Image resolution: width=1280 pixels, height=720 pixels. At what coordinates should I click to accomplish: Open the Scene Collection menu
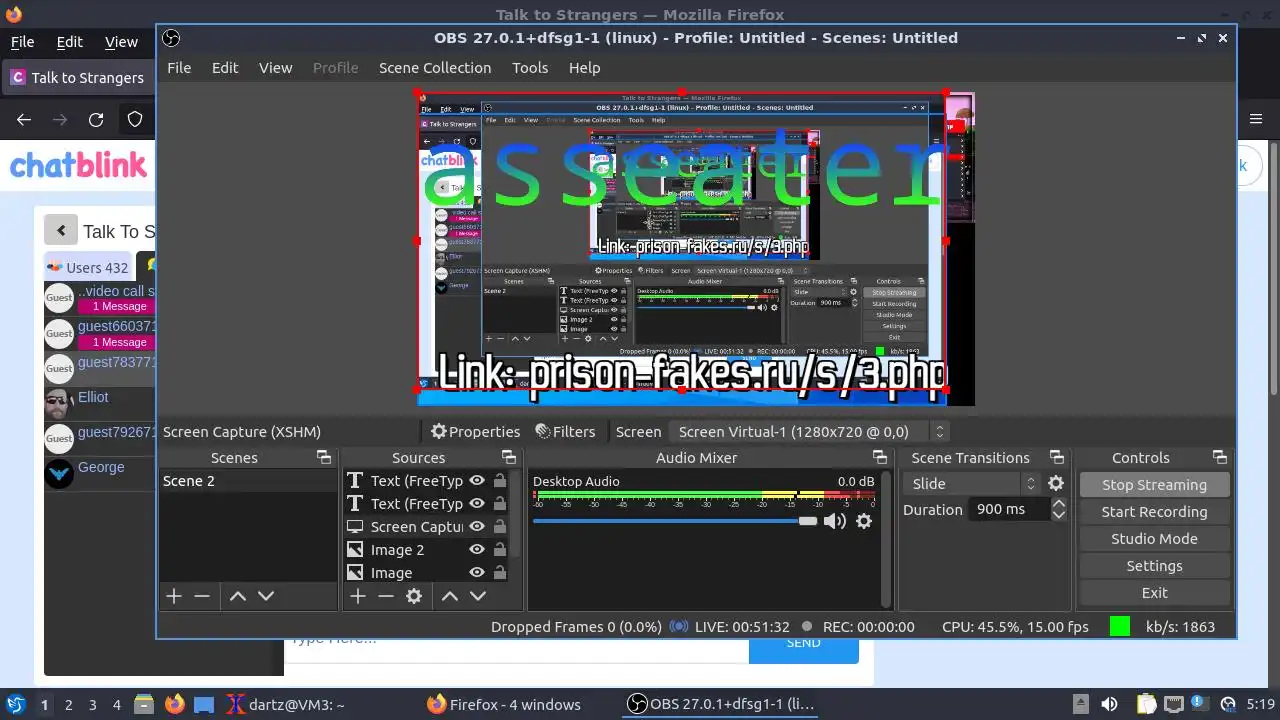(435, 68)
